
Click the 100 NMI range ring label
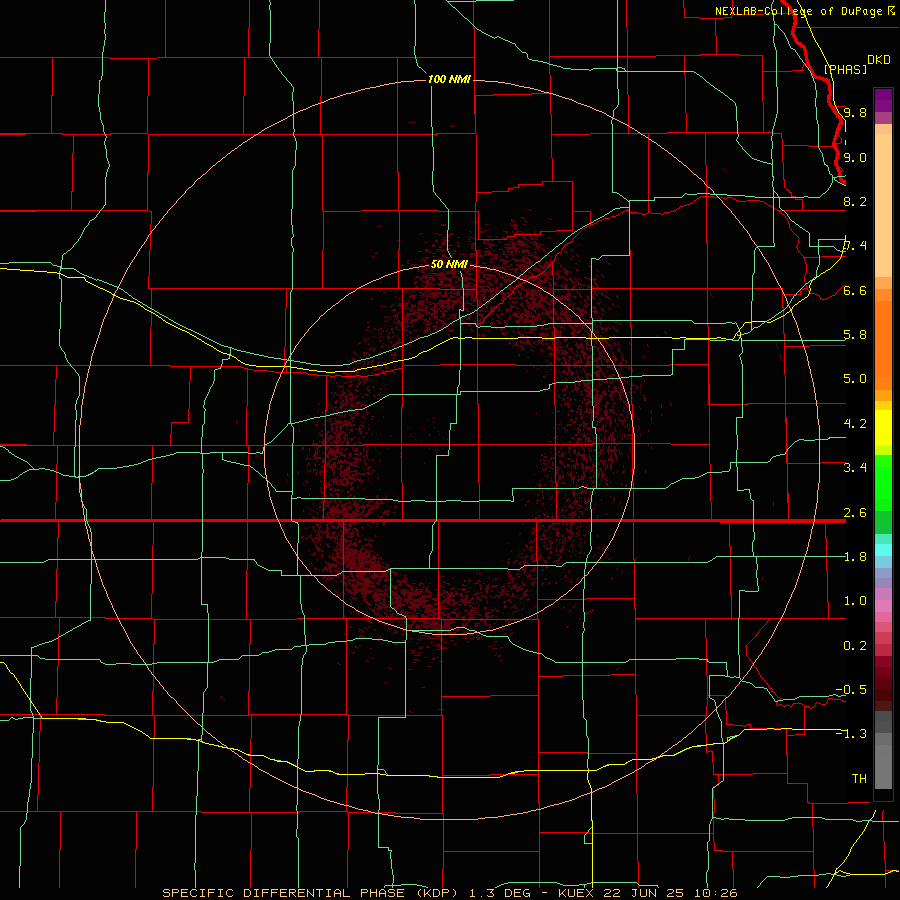449,79
